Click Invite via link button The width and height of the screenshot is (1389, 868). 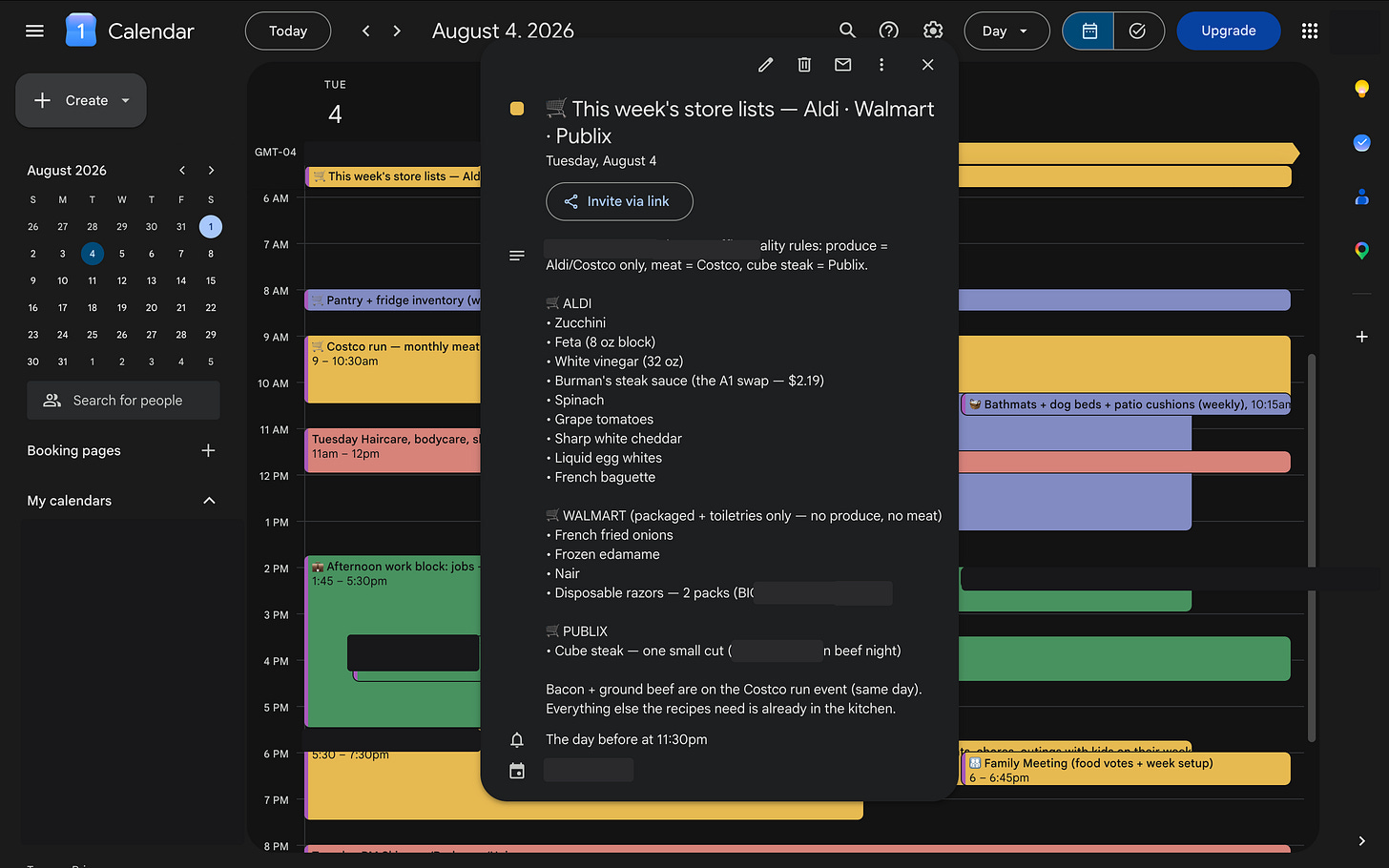click(x=619, y=201)
